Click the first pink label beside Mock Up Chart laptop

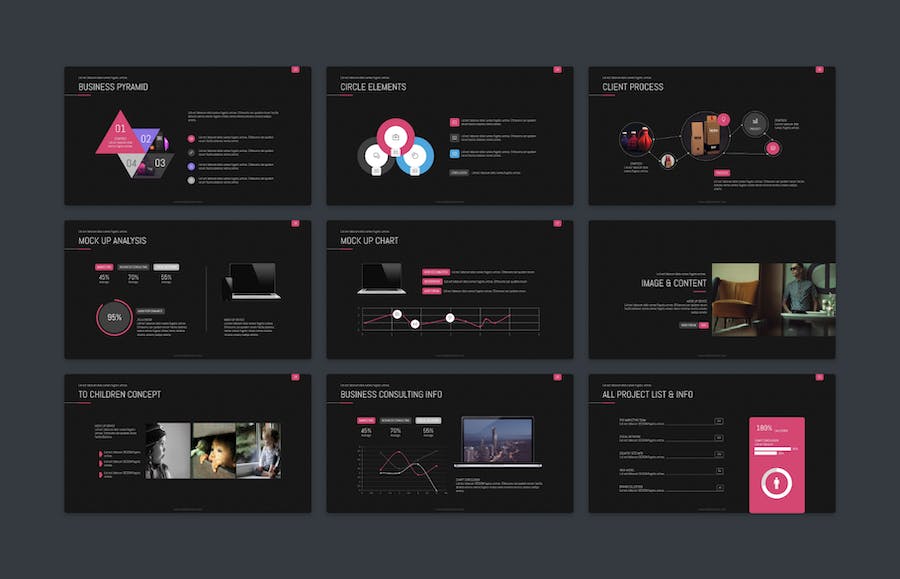pyautogui.click(x=435, y=271)
